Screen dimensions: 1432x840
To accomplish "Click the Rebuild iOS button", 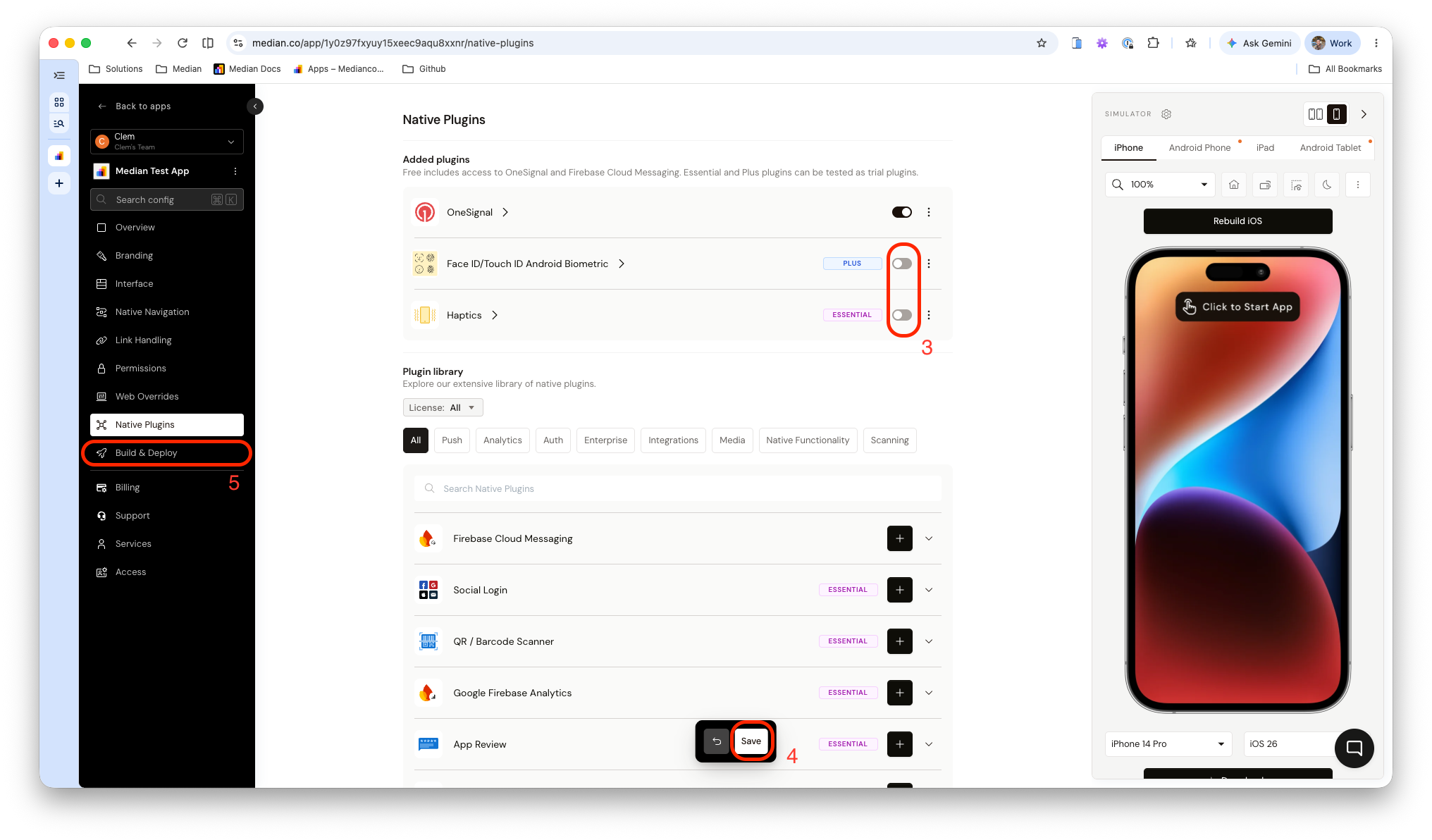I will coord(1237,221).
